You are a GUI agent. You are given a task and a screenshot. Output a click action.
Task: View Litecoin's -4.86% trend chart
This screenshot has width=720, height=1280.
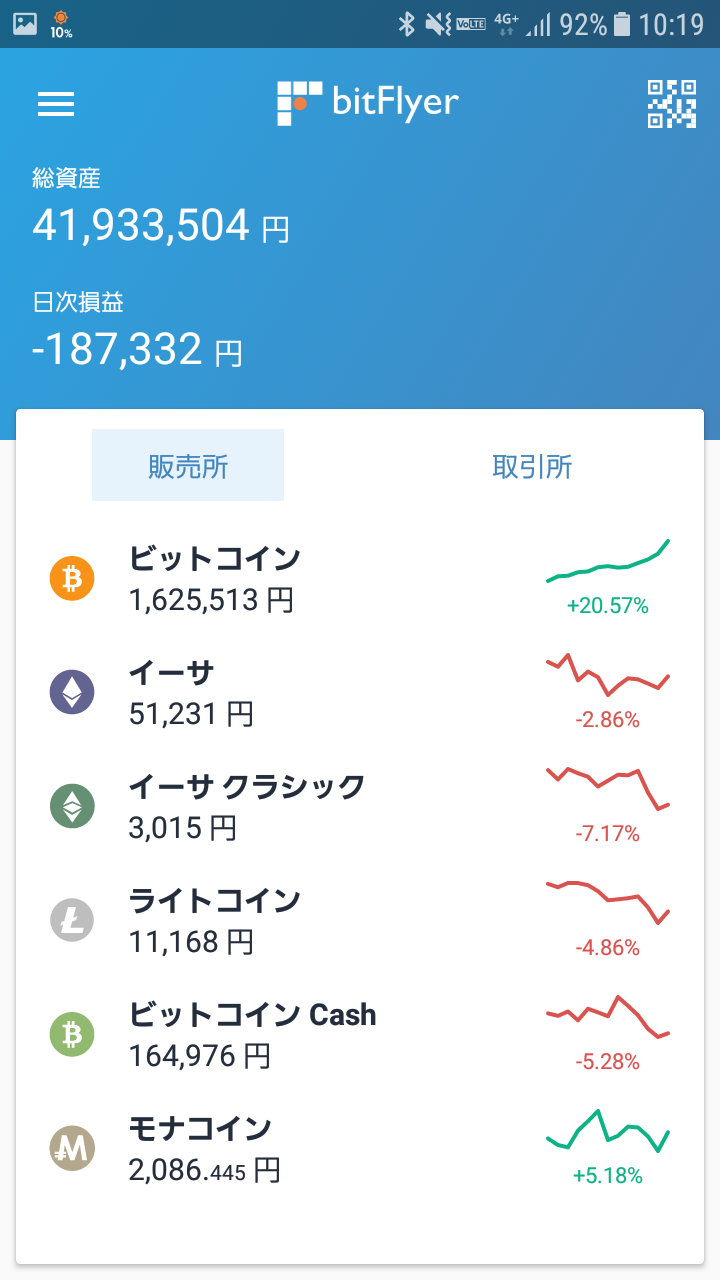click(607, 903)
